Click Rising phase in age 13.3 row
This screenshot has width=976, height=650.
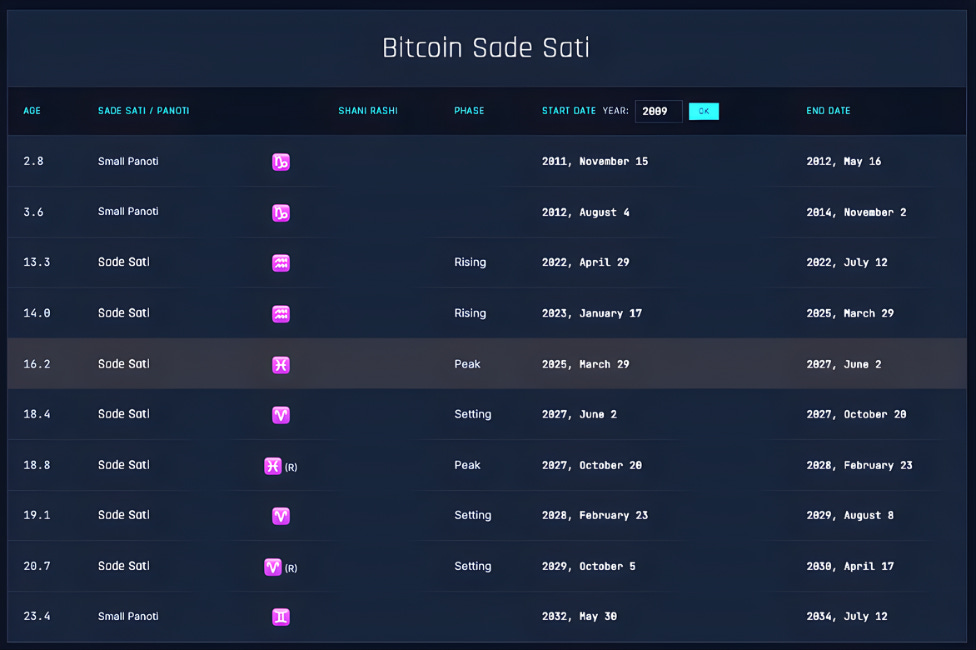[470, 262]
